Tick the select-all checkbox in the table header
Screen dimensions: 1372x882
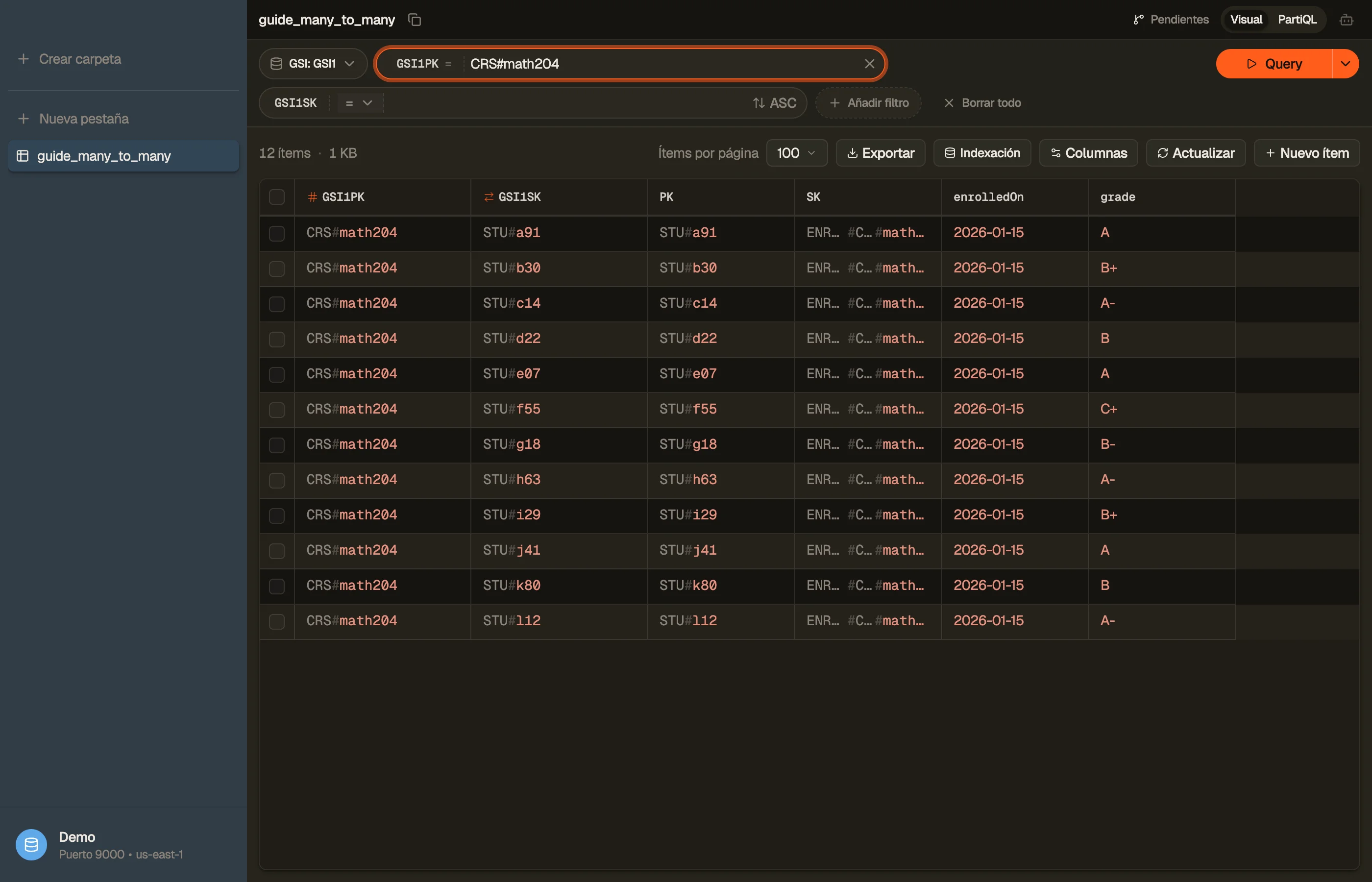coord(276,197)
